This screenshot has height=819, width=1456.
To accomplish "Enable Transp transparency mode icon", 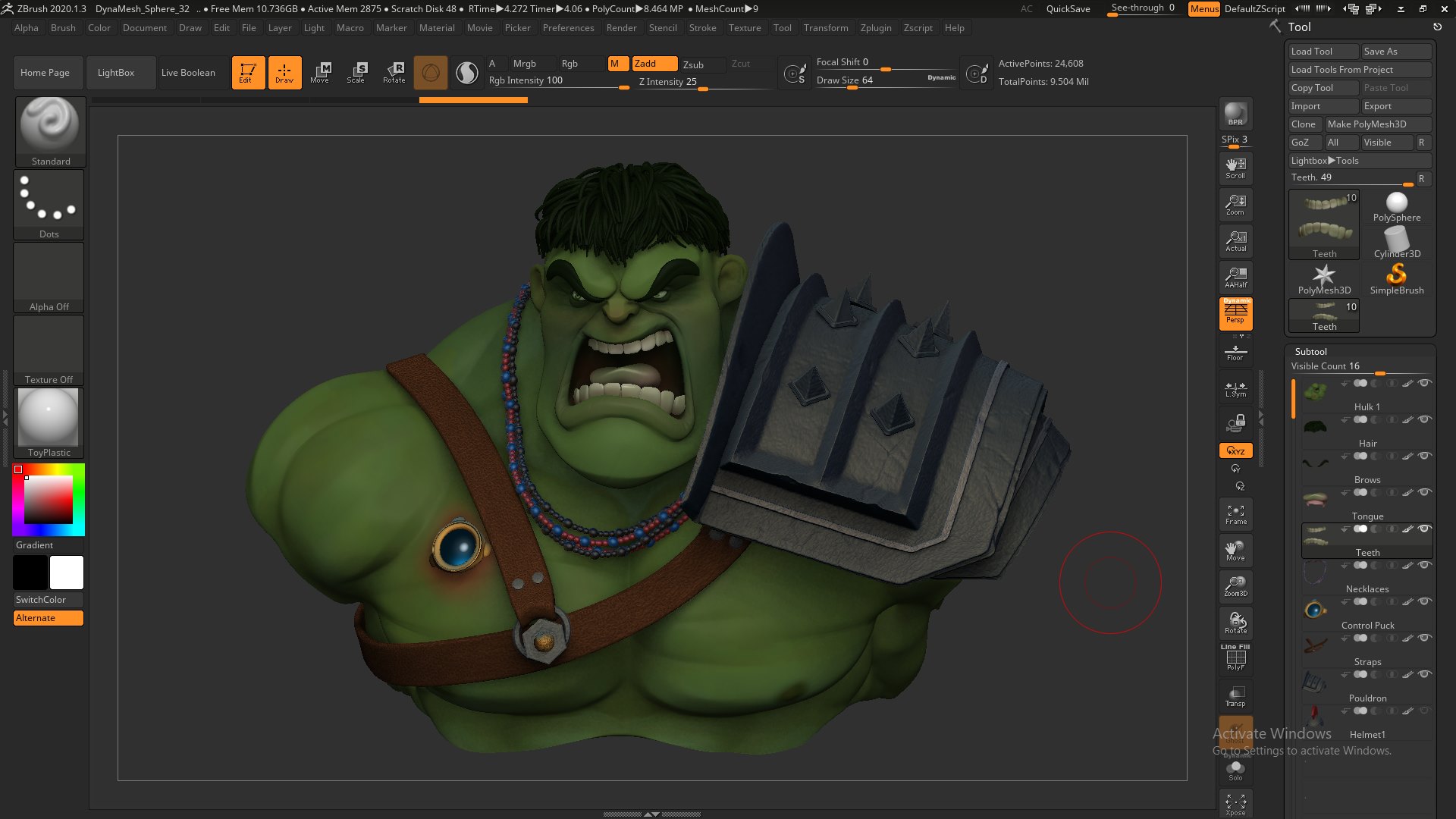I will (1235, 696).
